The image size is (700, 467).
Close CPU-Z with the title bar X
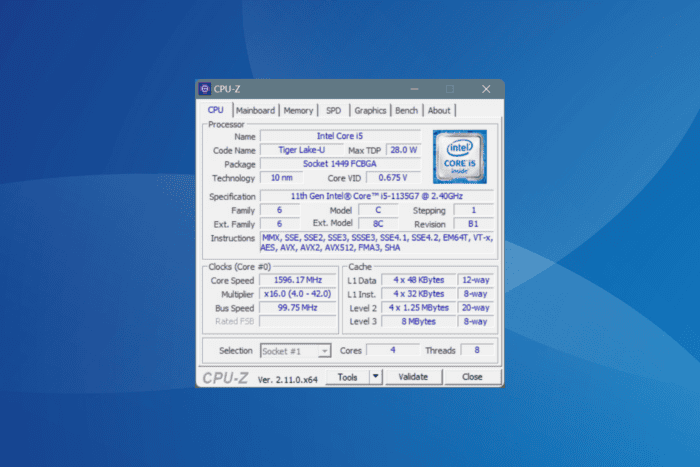(x=486, y=89)
